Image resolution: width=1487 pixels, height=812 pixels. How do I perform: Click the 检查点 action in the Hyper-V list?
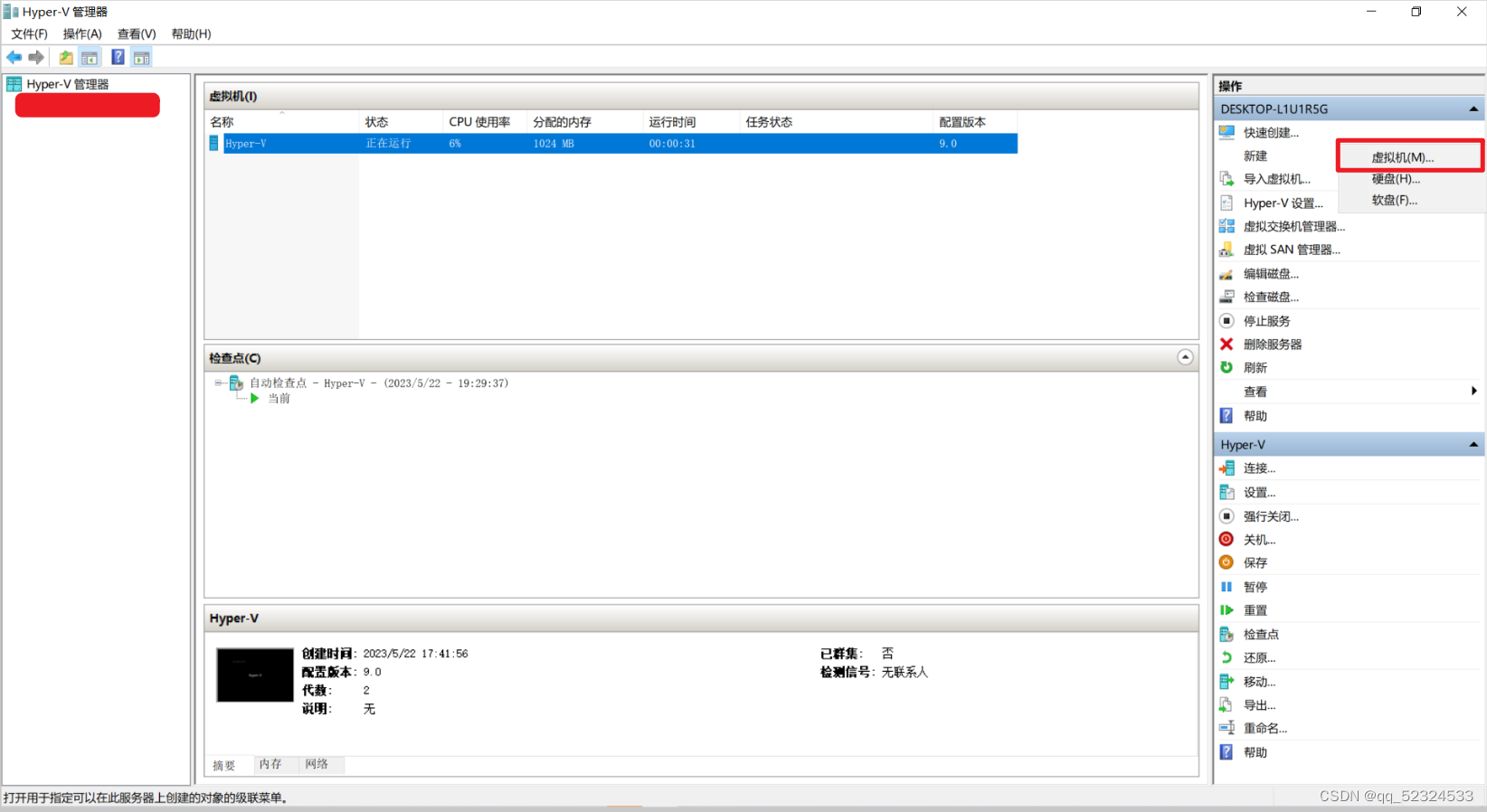click(x=1261, y=634)
